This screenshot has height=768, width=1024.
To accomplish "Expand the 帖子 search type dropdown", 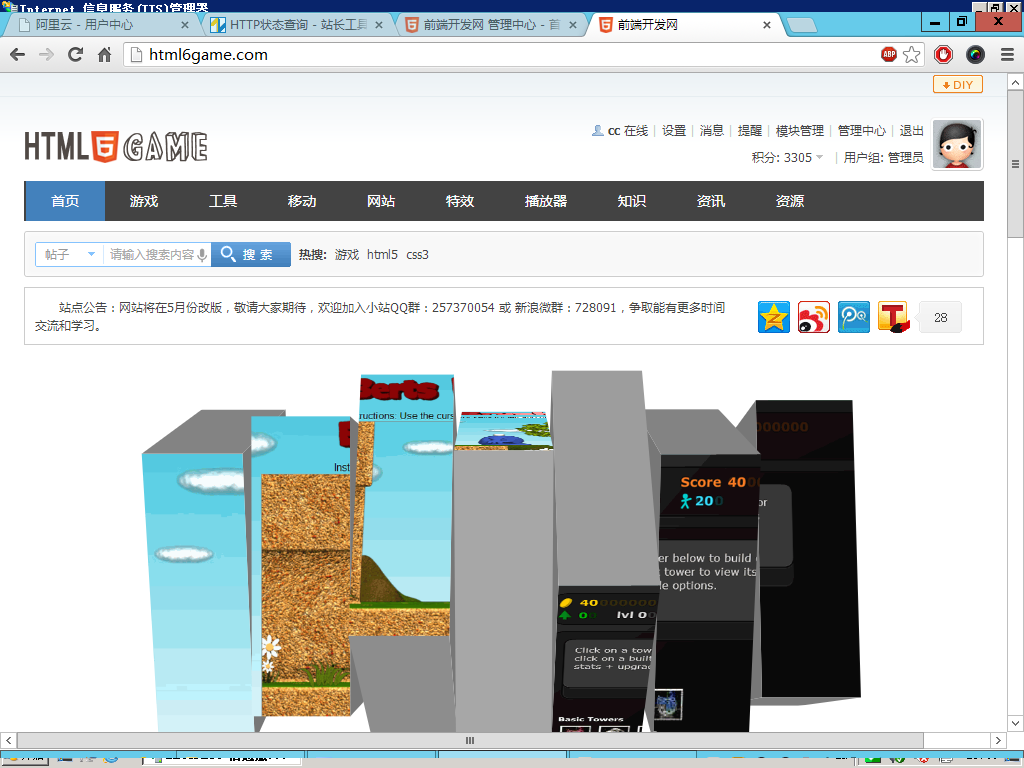I will (x=69, y=255).
